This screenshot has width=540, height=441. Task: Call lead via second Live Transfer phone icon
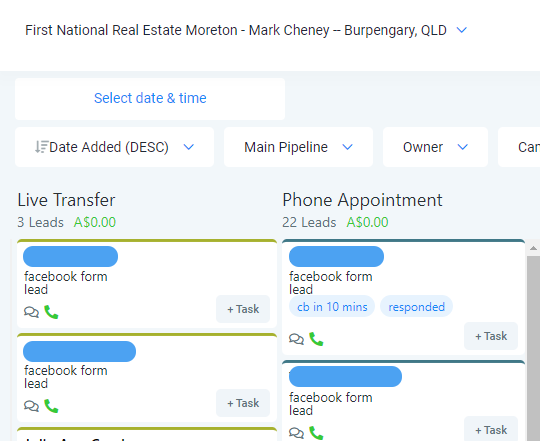[51, 406]
